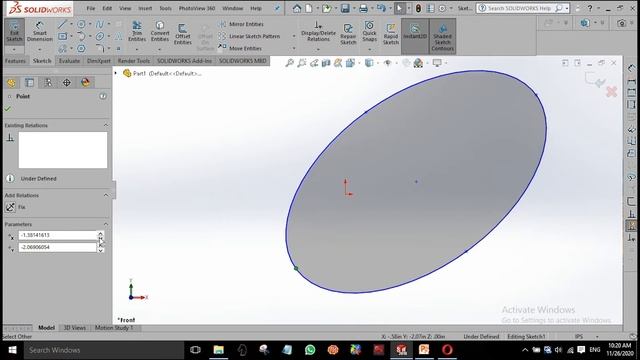The height and width of the screenshot is (360, 640).
Task: Select the Ellipse sketch tool
Action: click(100, 37)
